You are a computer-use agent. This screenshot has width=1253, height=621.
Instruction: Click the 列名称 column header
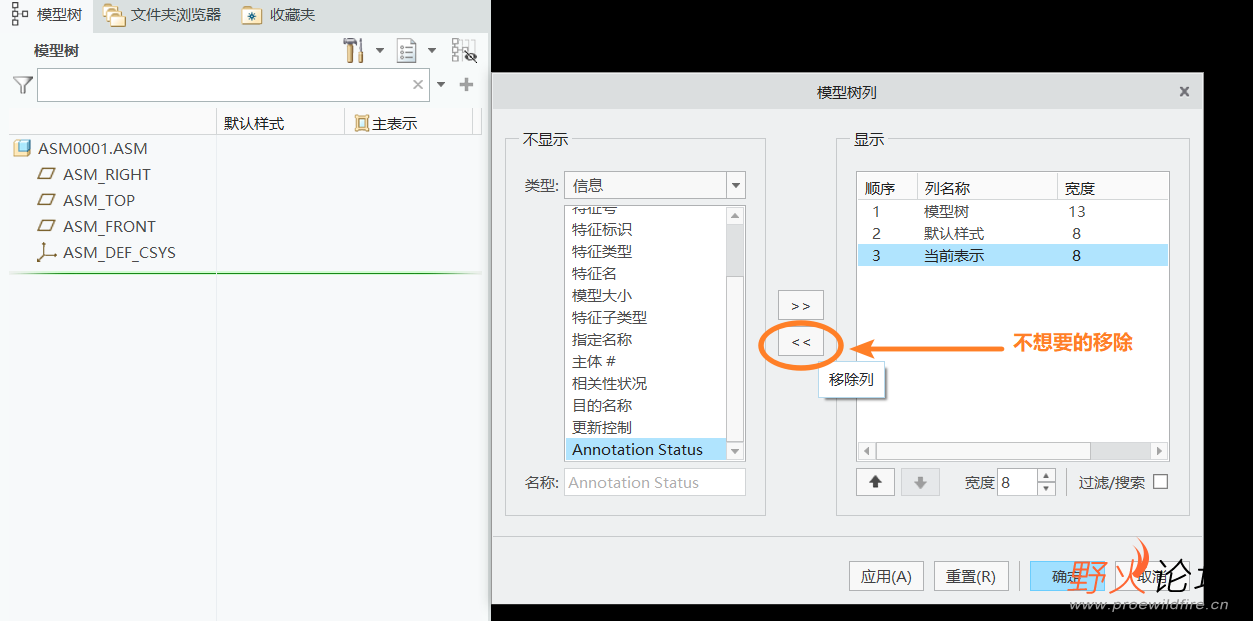point(987,188)
